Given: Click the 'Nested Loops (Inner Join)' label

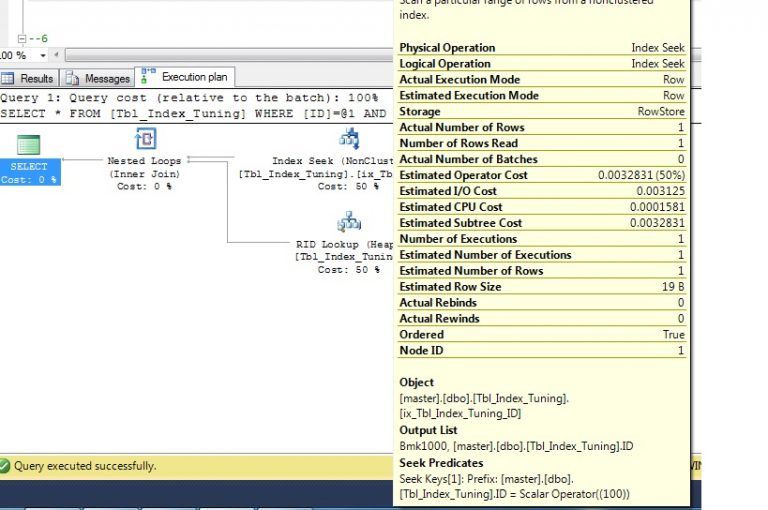Looking at the screenshot, I should 144,167.
